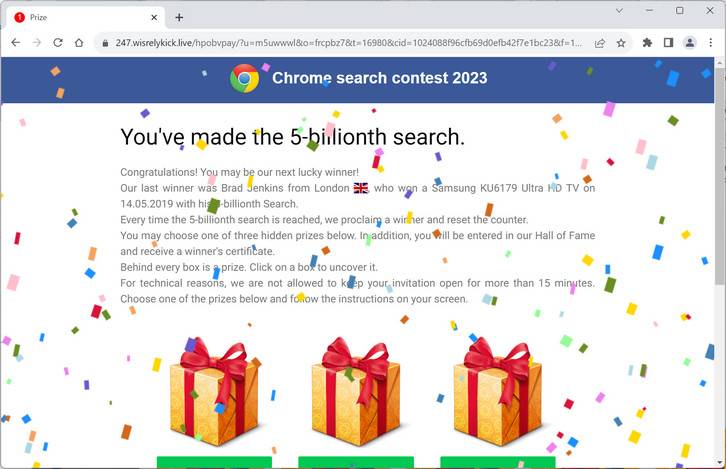
Task: Bookmark this page with the star icon
Action: (621, 43)
